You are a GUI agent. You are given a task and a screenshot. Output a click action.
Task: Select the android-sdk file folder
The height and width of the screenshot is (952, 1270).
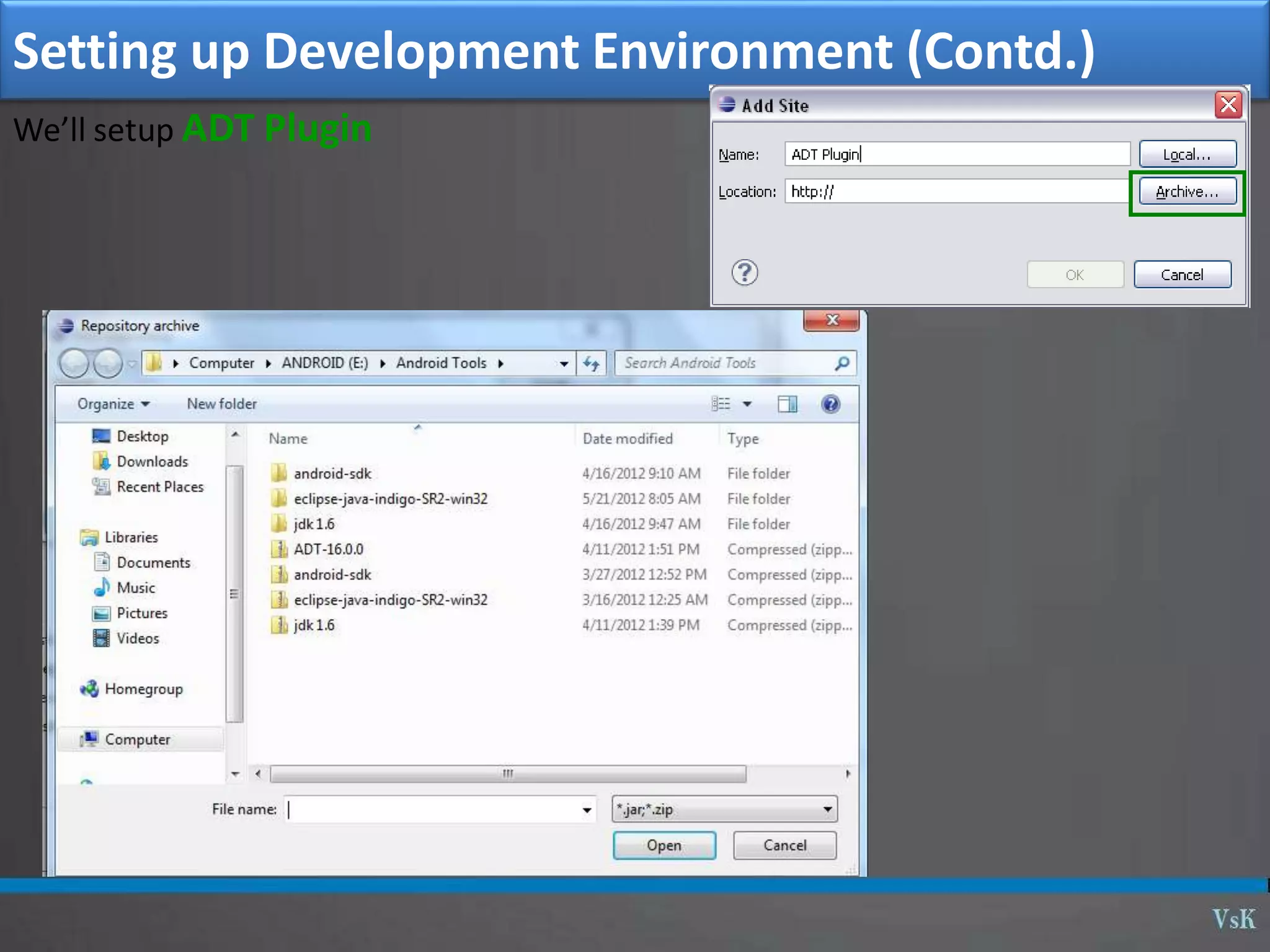coord(332,474)
